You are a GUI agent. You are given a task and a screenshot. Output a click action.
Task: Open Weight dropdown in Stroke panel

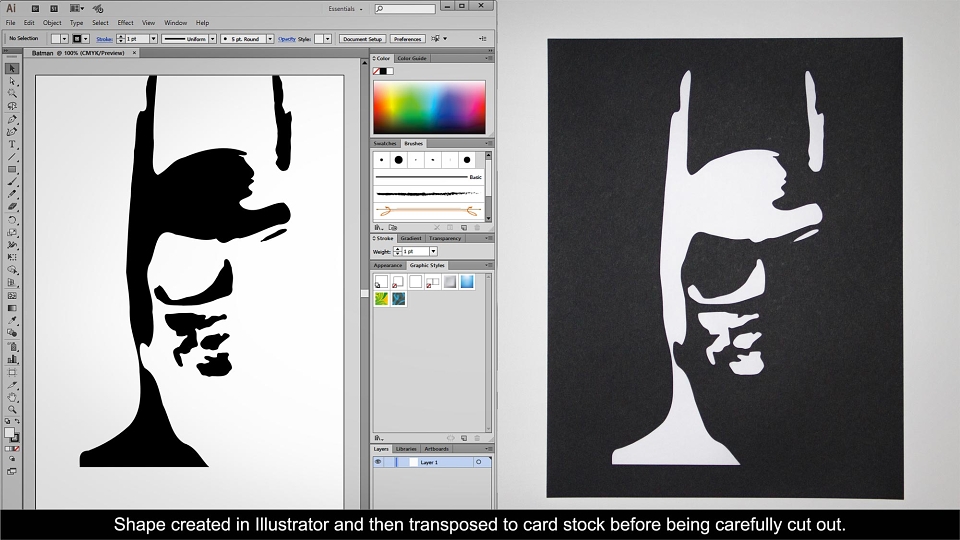point(433,252)
